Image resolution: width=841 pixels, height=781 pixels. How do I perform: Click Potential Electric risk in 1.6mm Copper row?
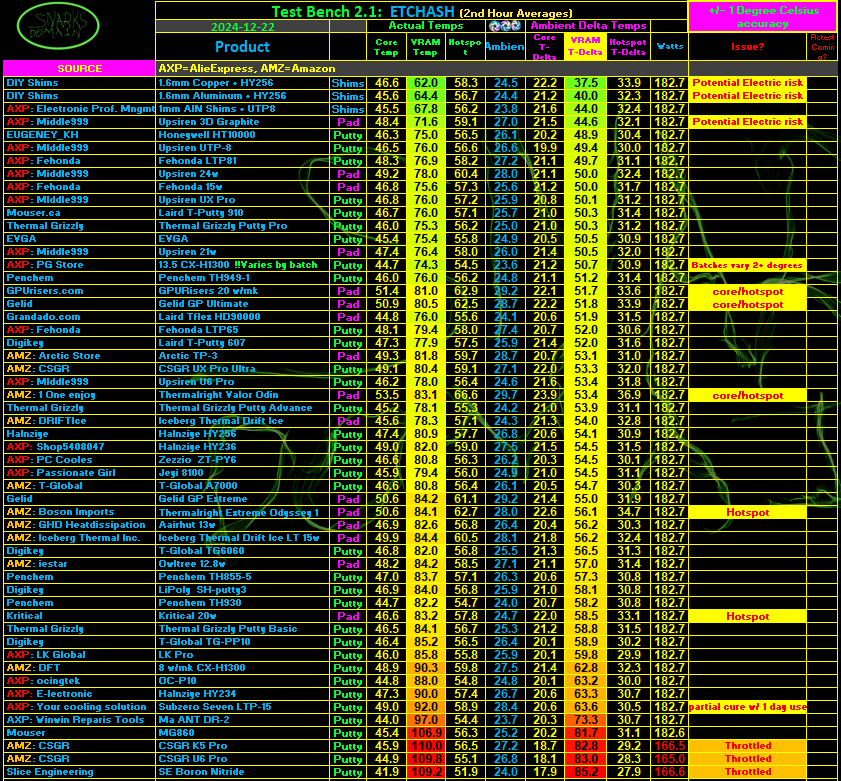click(747, 83)
